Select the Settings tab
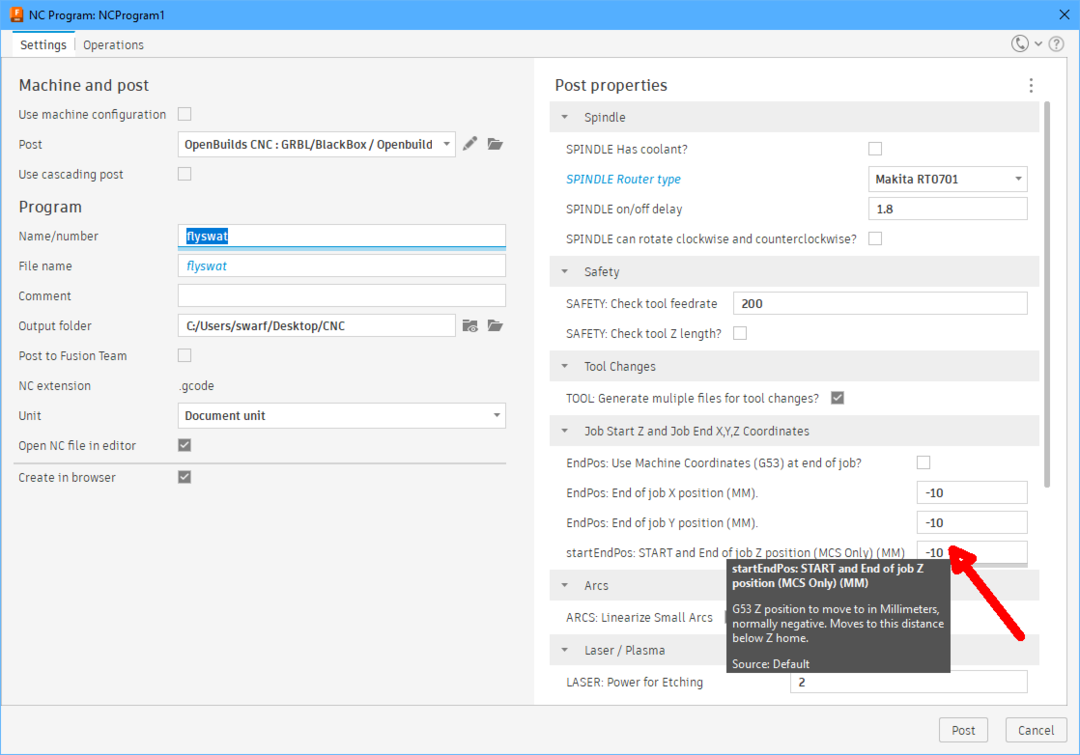 coord(43,45)
